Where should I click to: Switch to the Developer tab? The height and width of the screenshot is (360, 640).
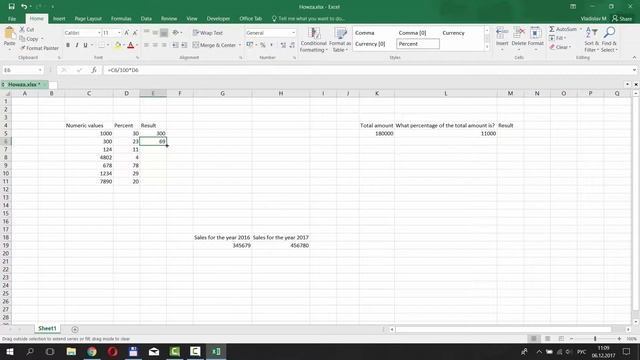(x=218, y=19)
